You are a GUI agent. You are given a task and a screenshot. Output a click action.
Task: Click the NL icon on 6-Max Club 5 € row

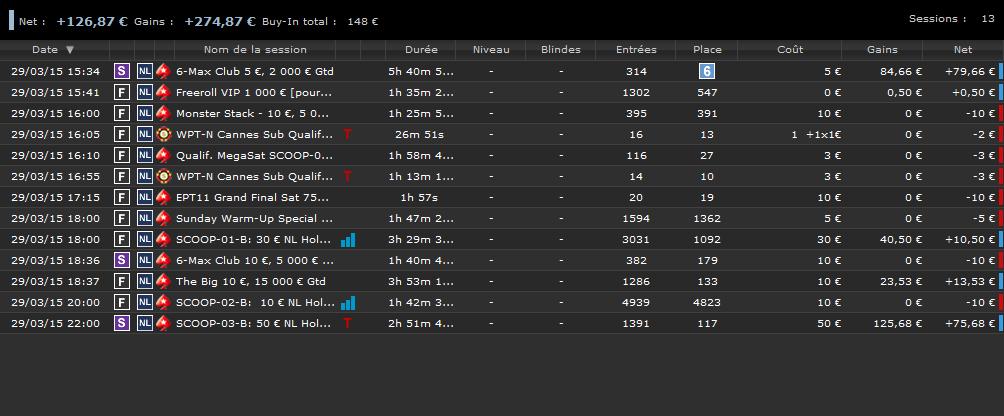pyautogui.click(x=145, y=71)
